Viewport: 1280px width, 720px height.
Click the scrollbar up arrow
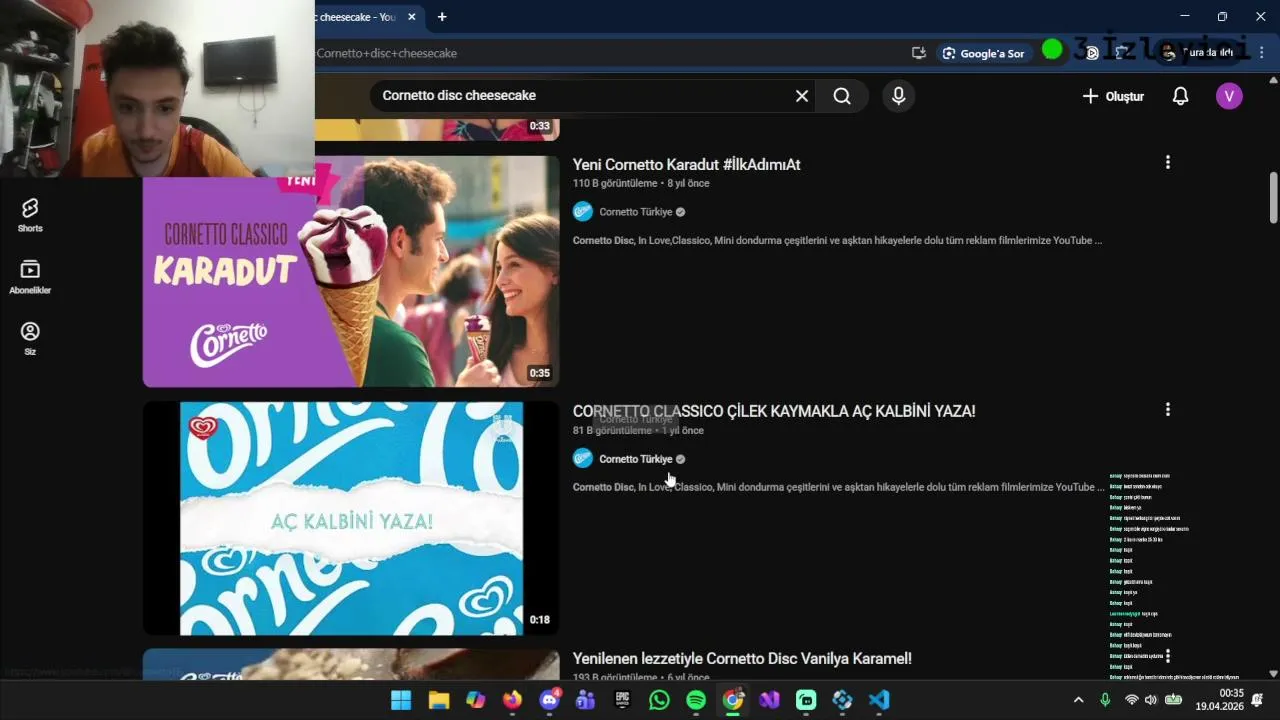1273,78
